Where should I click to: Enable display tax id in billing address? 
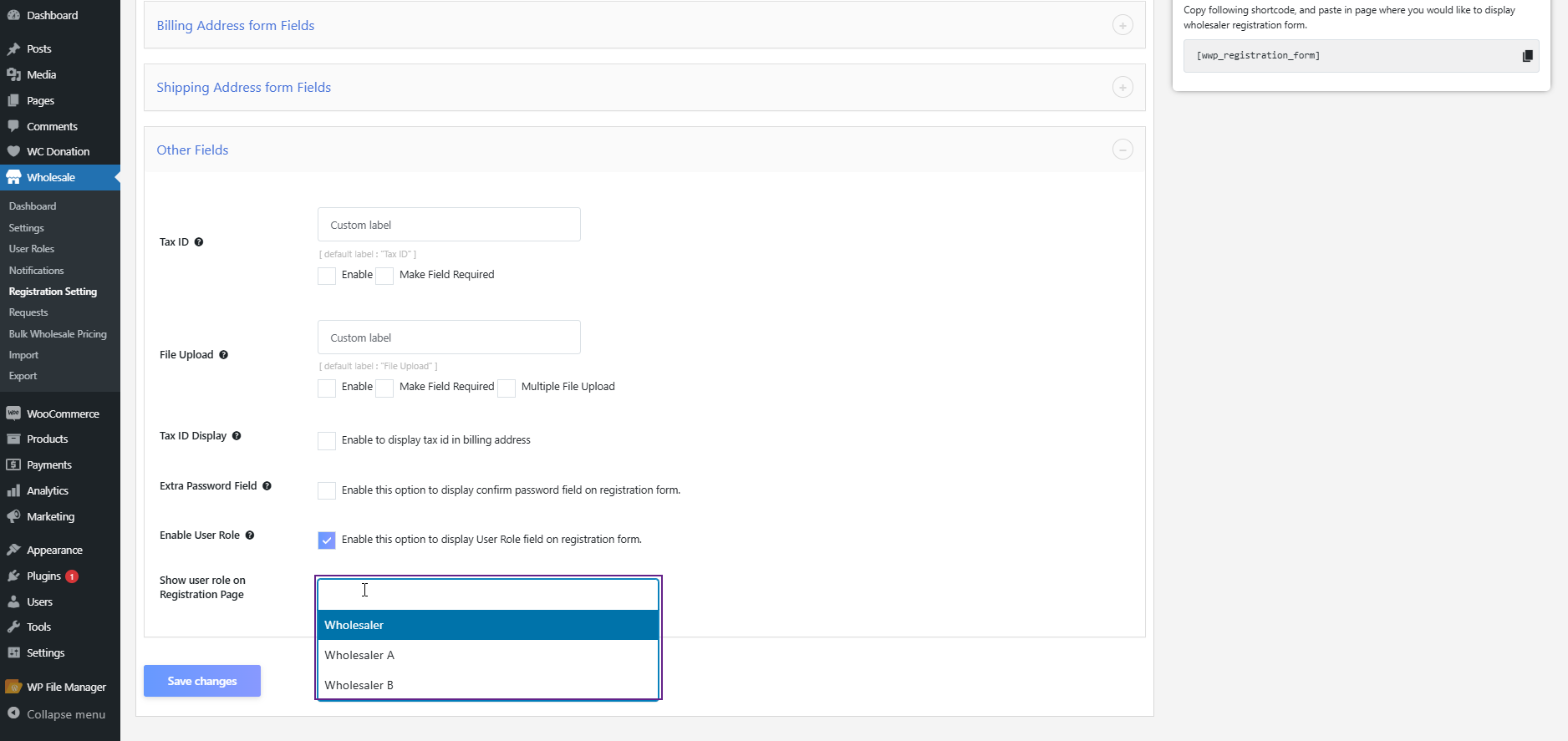click(327, 441)
